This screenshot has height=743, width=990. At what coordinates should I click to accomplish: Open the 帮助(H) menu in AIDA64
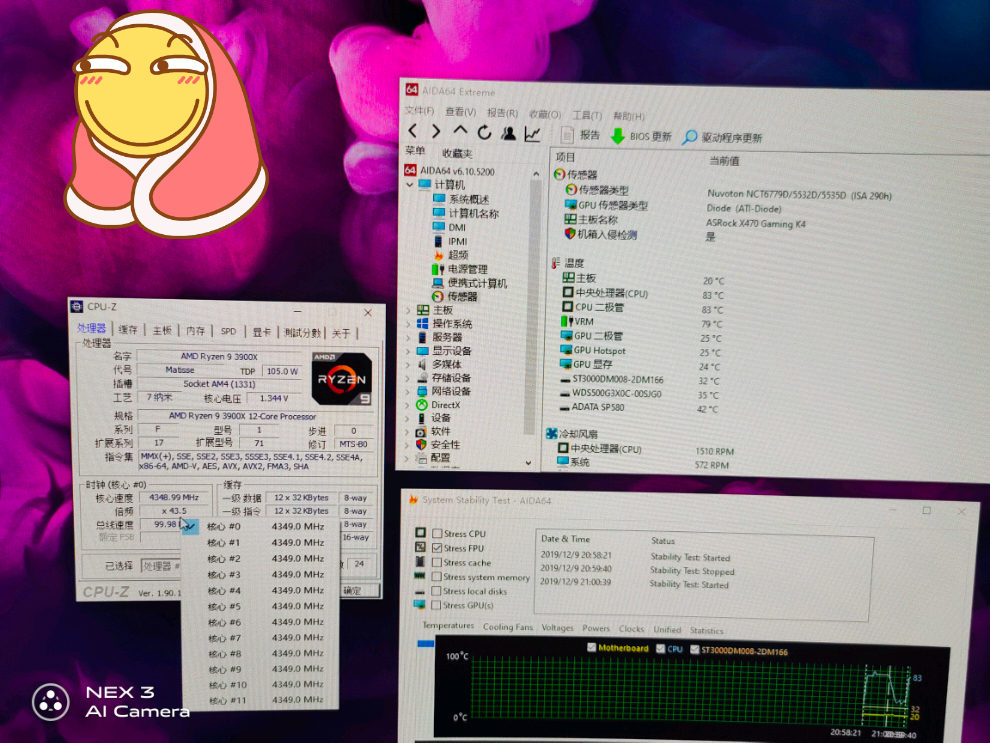(628, 116)
